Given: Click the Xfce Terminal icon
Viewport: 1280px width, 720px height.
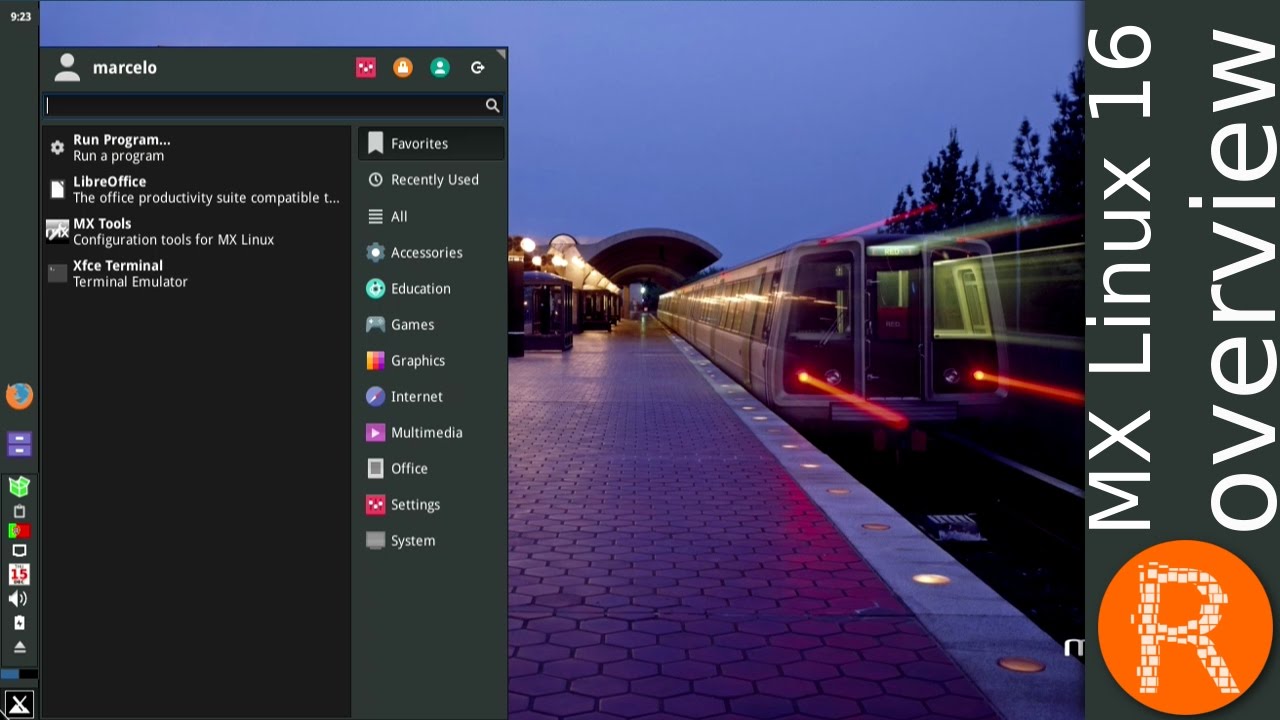Looking at the screenshot, I should coord(57,273).
